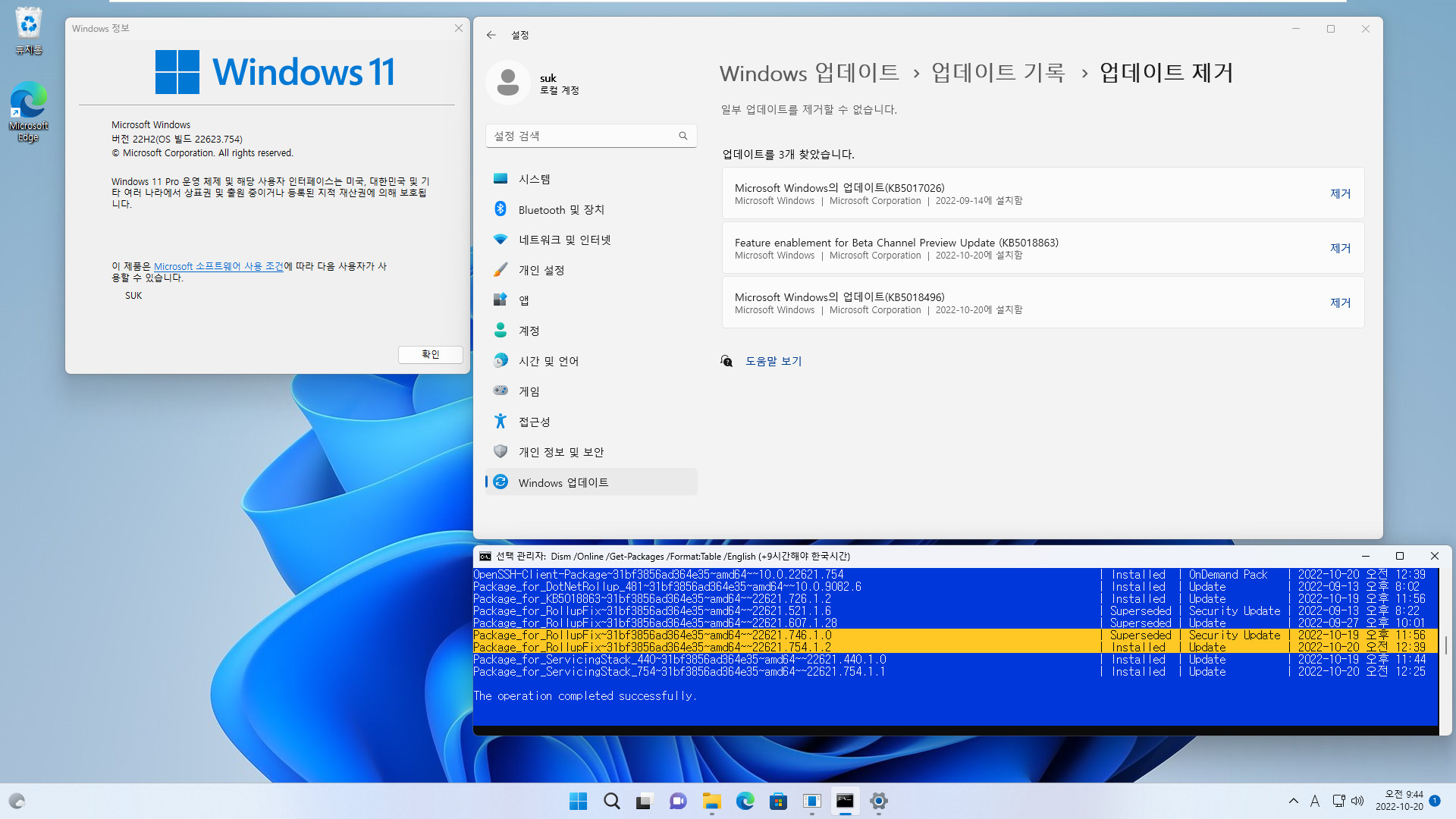This screenshot has width=1456, height=819.
Task: Open Bluetooth 및 장치 settings category
Action: [591, 209]
